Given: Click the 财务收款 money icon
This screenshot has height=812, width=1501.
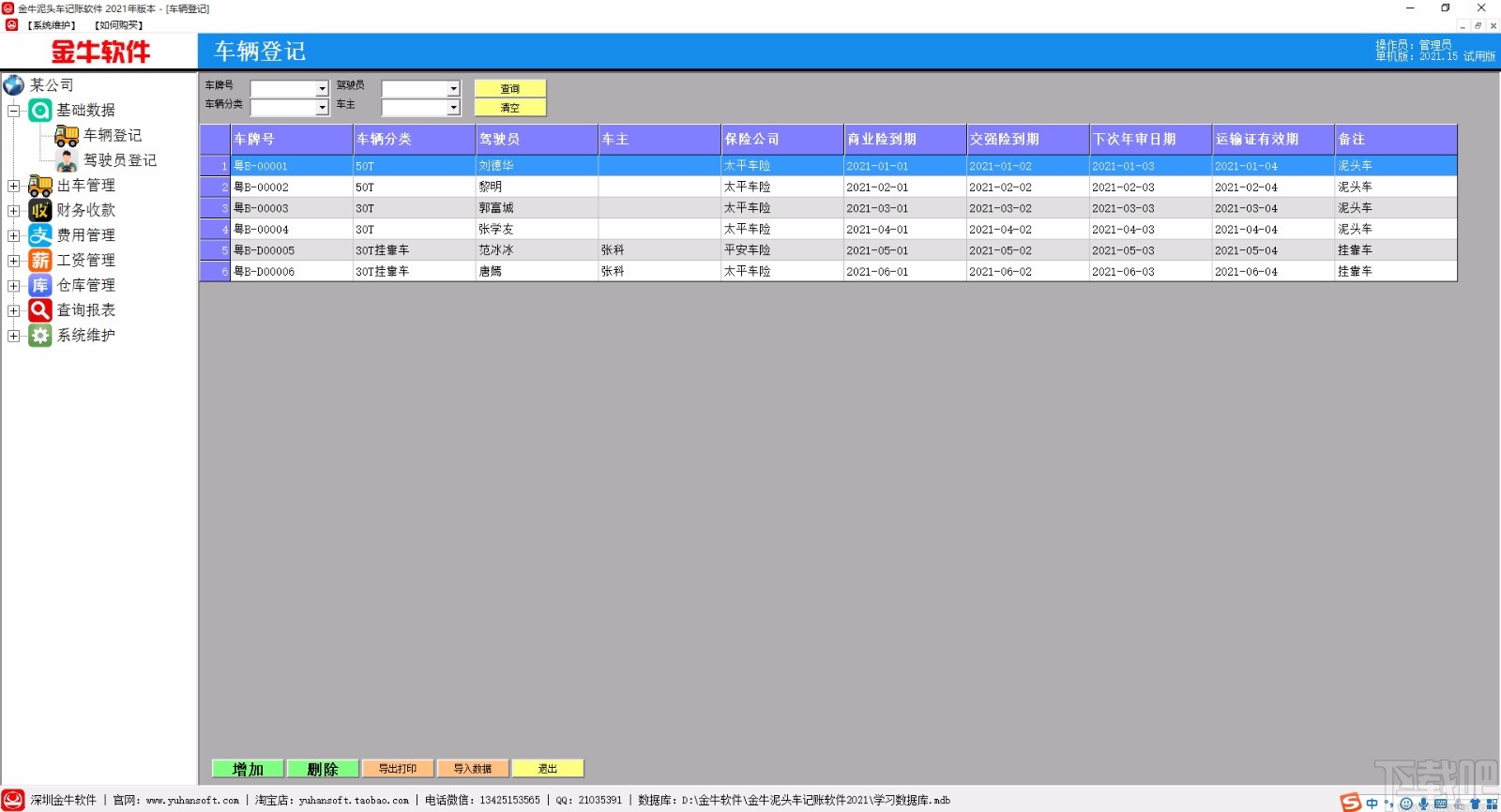Looking at the screenshot, I should point(40,210).
